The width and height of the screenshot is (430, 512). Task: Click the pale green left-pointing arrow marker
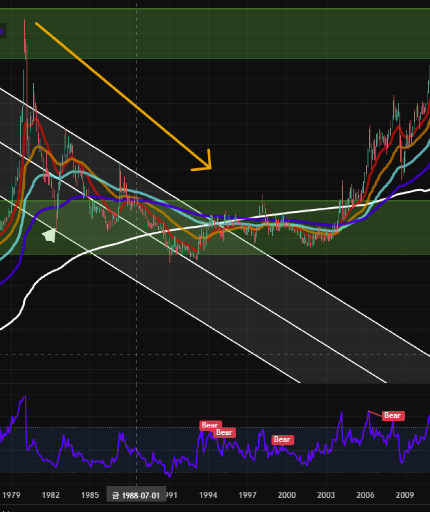(x=49, y=235)
